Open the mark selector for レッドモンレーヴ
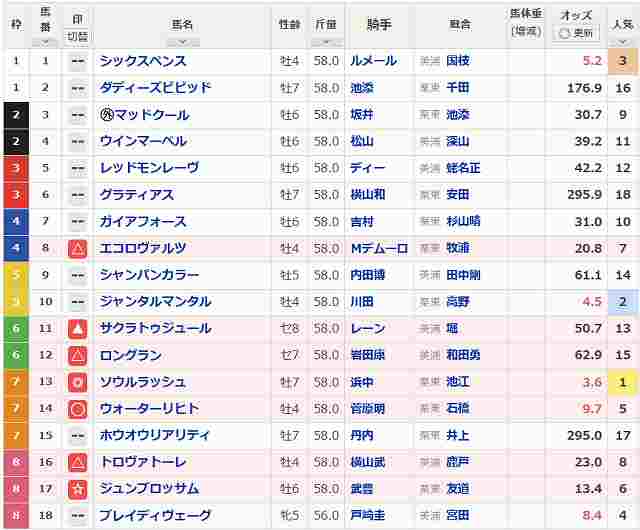Screen dimensions: 640x530 tap(78, 168)
